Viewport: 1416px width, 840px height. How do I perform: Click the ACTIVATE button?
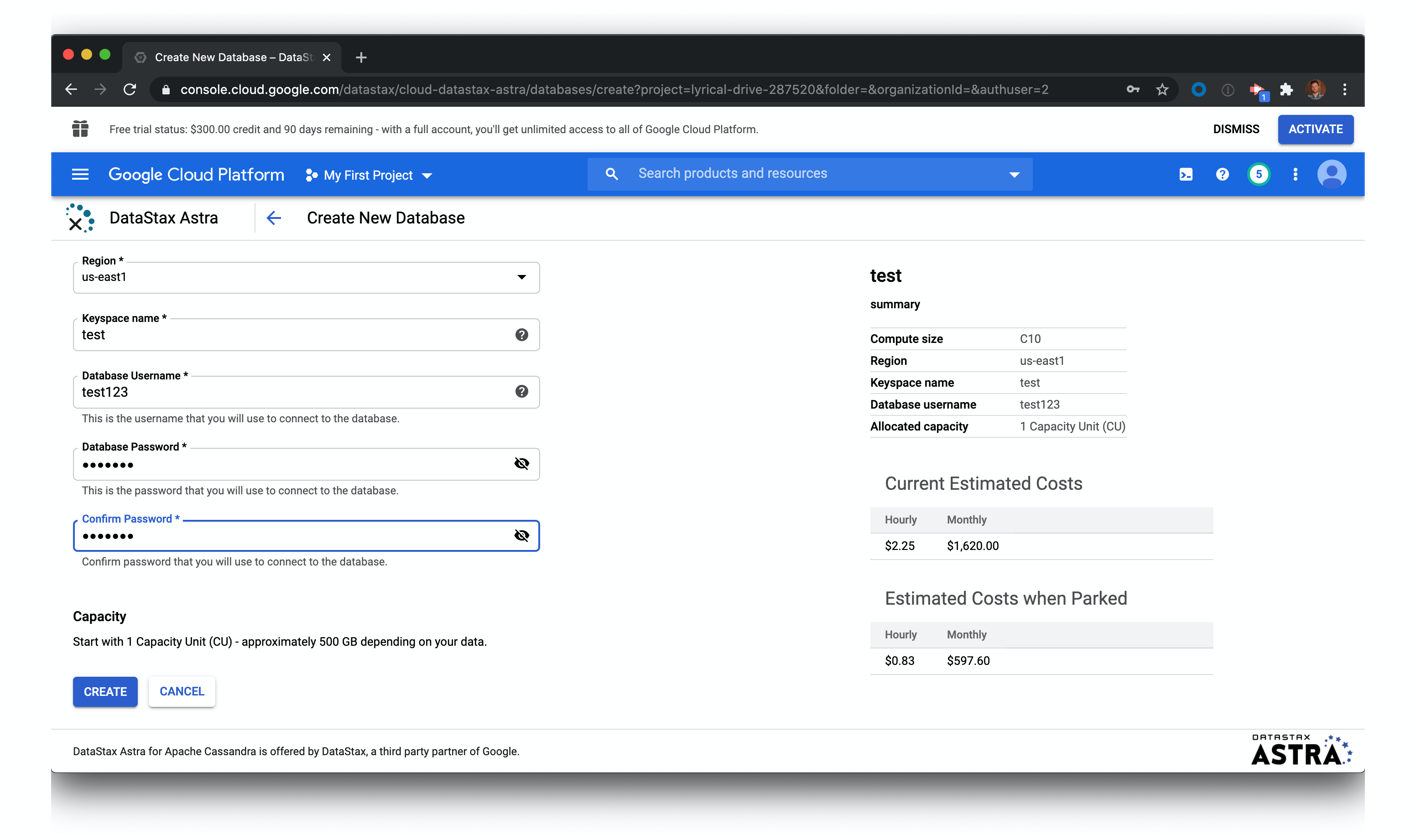click(x=1315, y=129)
